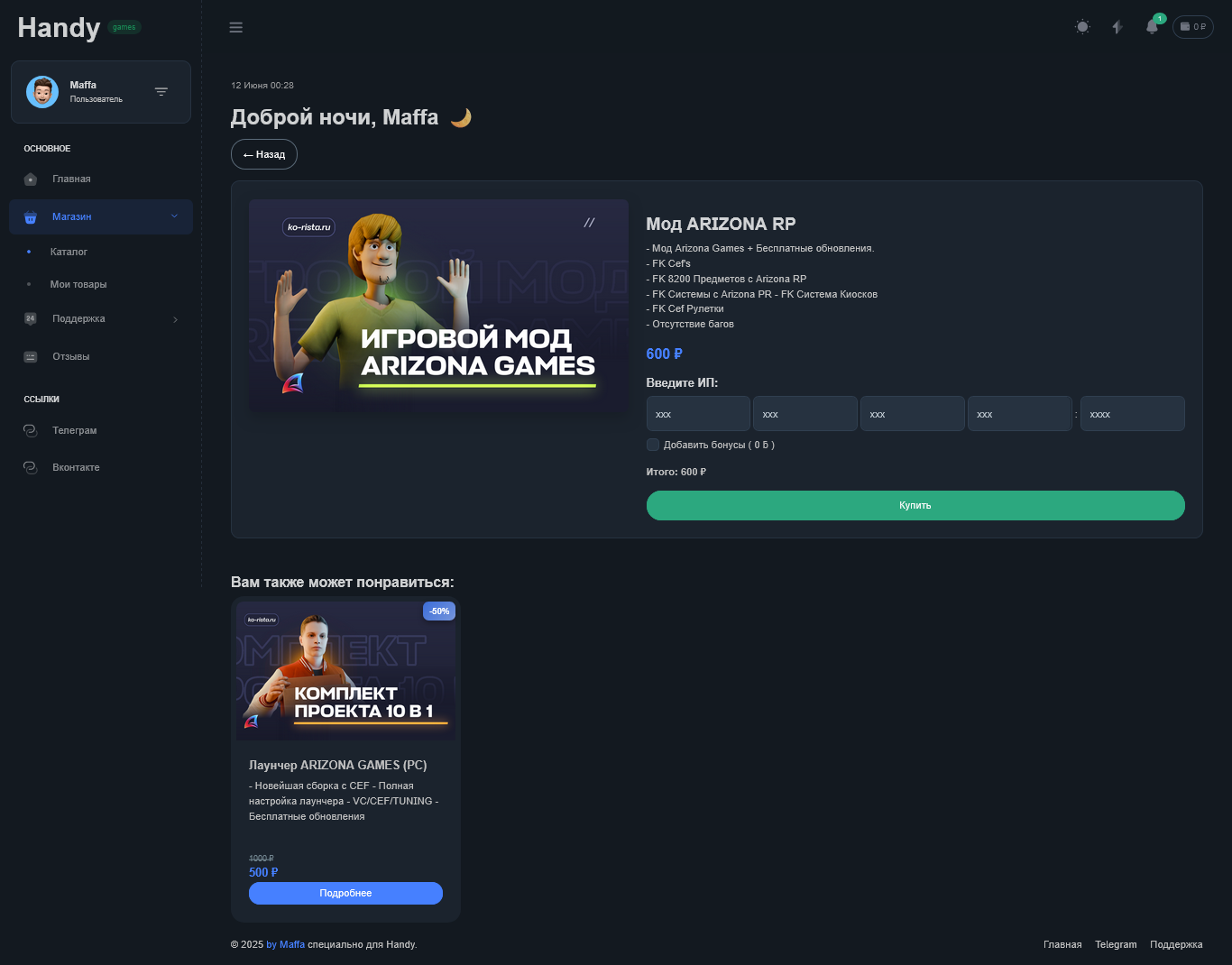Click the Поддержка 24 icon

click(31, 318)
